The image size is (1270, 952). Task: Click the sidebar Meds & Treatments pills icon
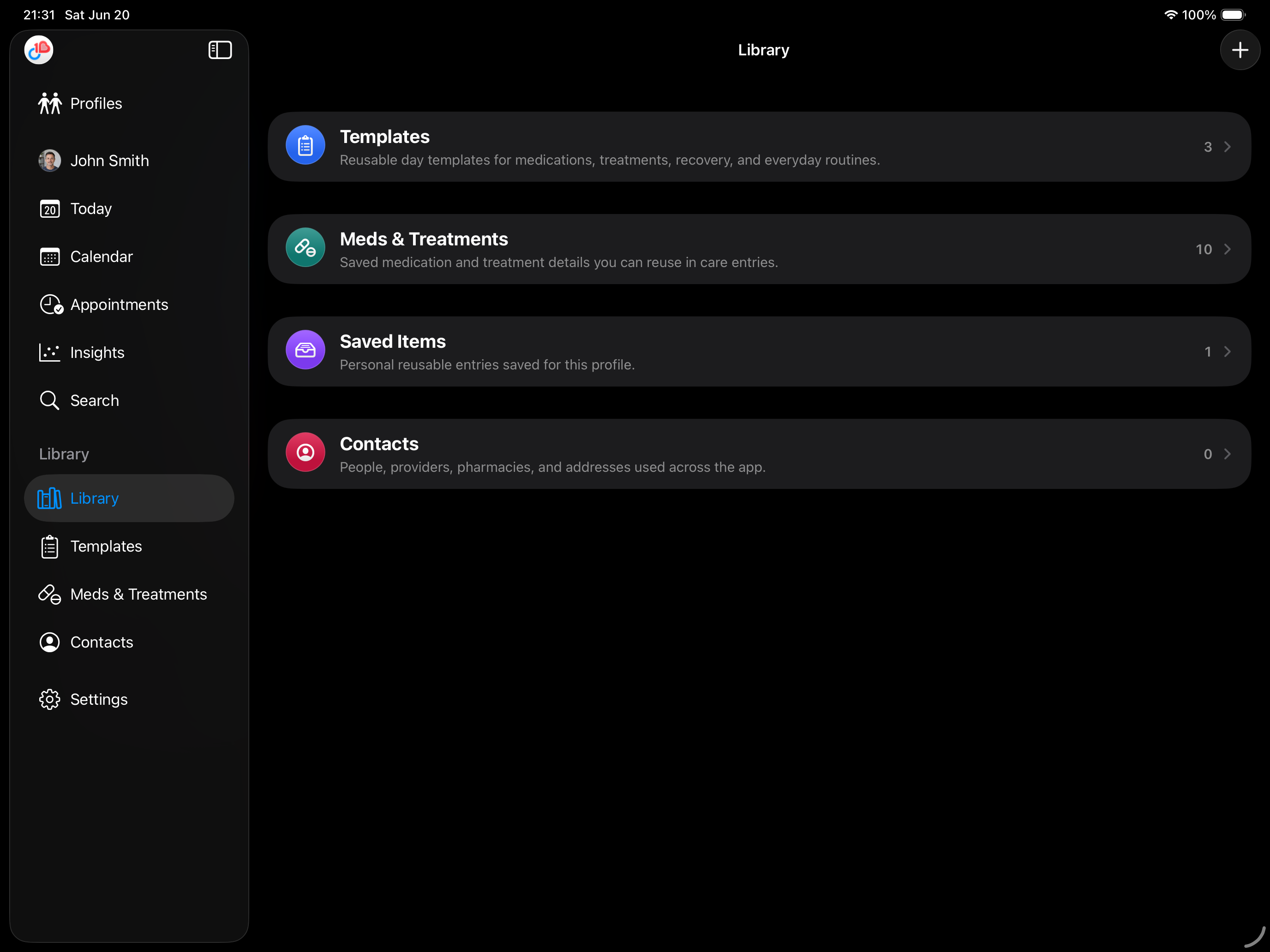tap(50, 595)
